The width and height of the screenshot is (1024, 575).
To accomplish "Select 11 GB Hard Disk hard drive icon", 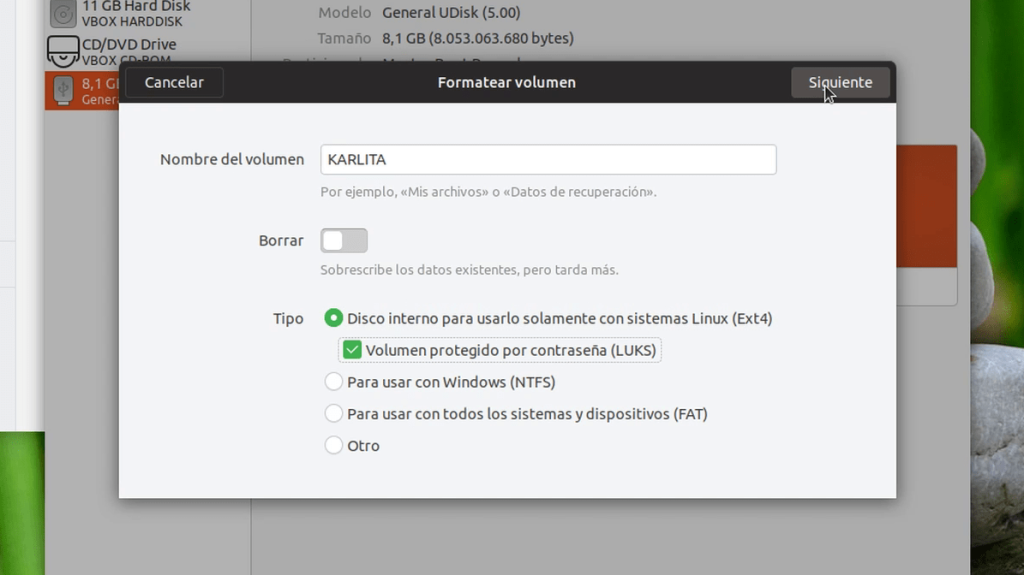I will pos(63,14).
